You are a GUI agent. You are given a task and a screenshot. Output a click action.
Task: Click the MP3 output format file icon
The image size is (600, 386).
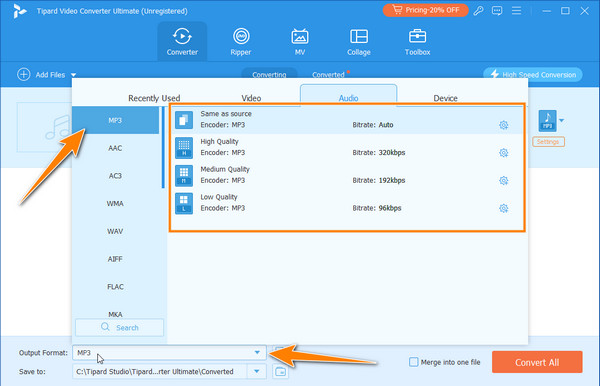tap(547, 121)
